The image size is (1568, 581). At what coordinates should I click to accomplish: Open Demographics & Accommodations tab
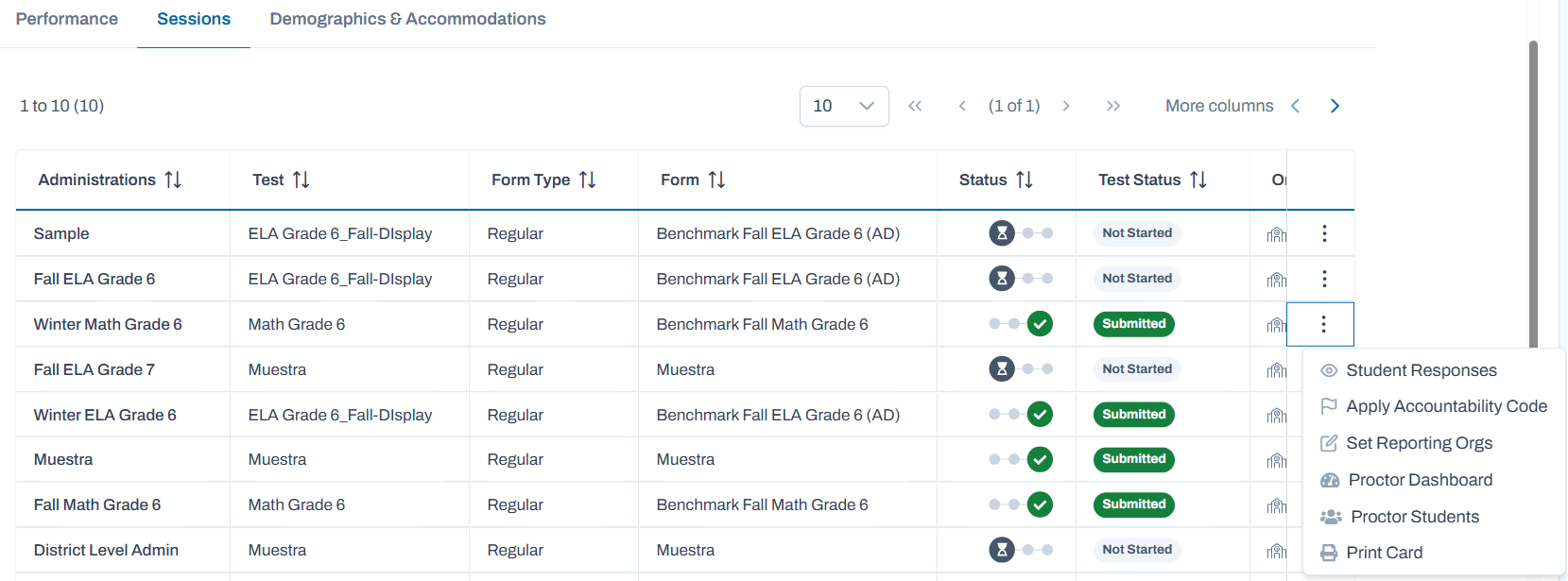[x=407, y=19]
